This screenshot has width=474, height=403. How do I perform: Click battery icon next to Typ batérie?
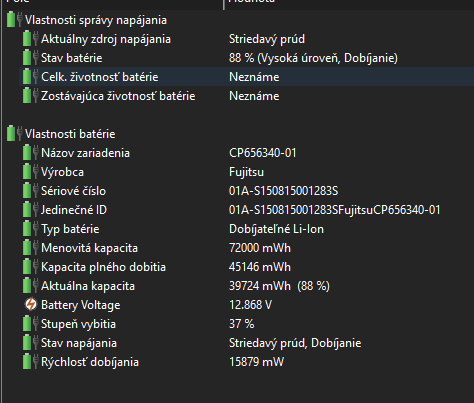(31, 229)
